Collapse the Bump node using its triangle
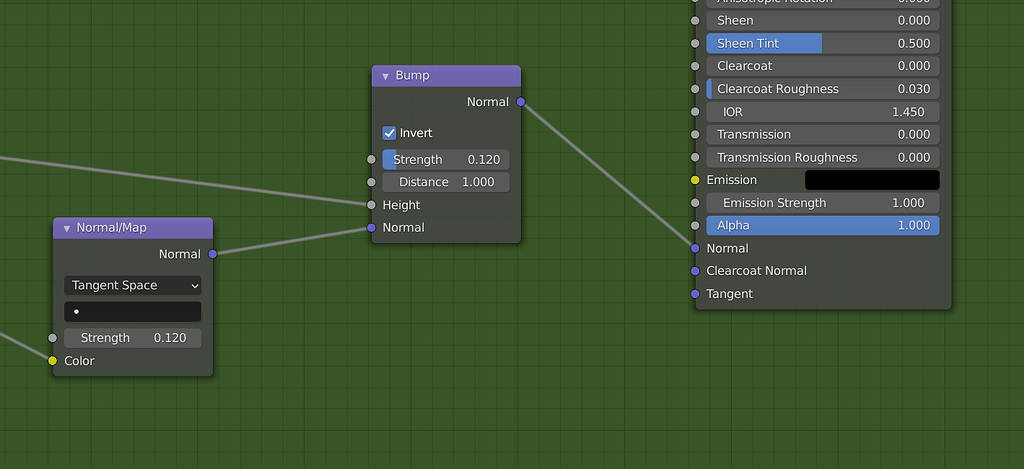 (385, 76)
